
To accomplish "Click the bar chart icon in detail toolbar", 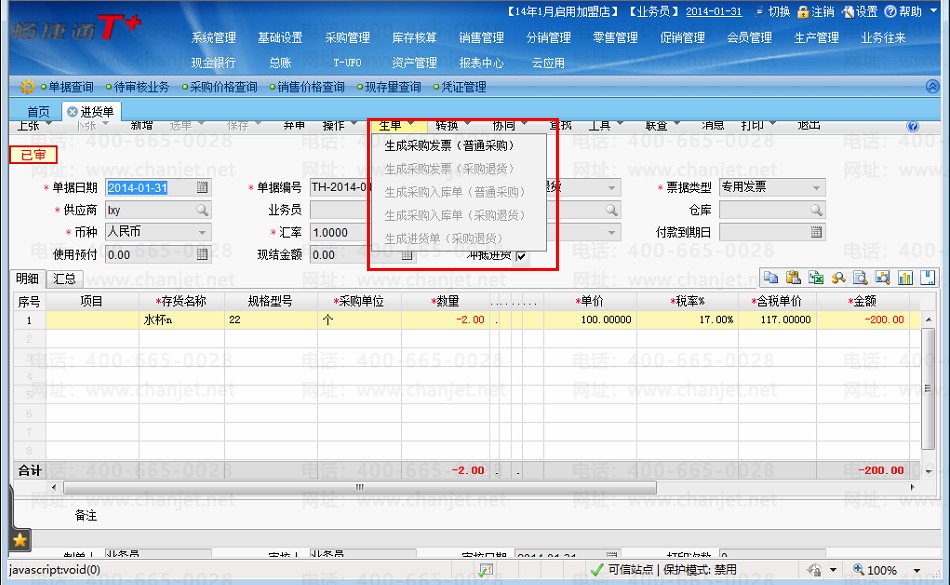I will [x=905, y=277].
